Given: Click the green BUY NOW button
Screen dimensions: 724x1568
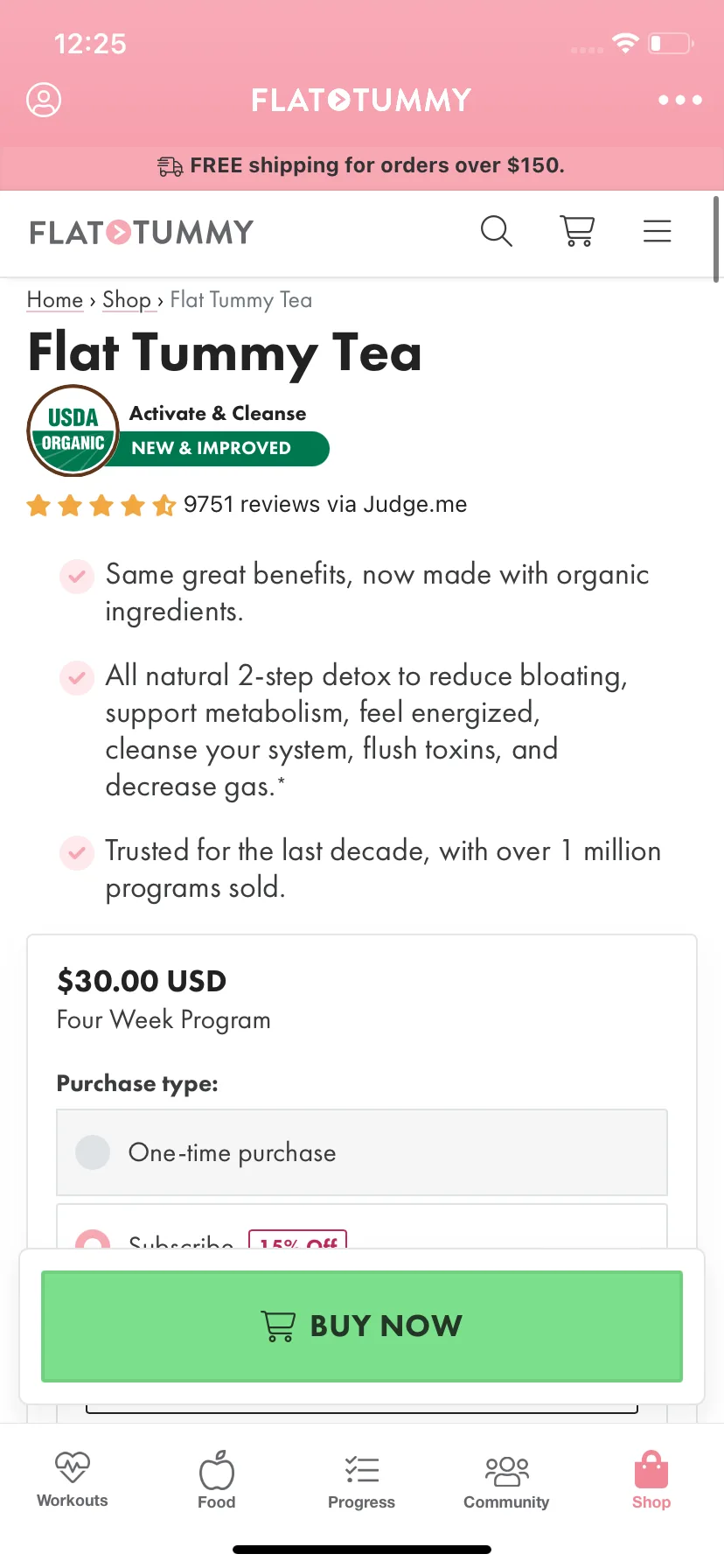Looking at the screenshot, I should click(362, 1326).
